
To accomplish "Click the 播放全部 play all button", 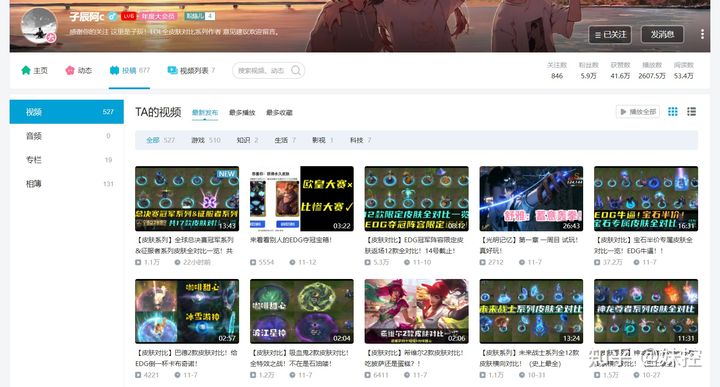I will (x=638, y=112).
